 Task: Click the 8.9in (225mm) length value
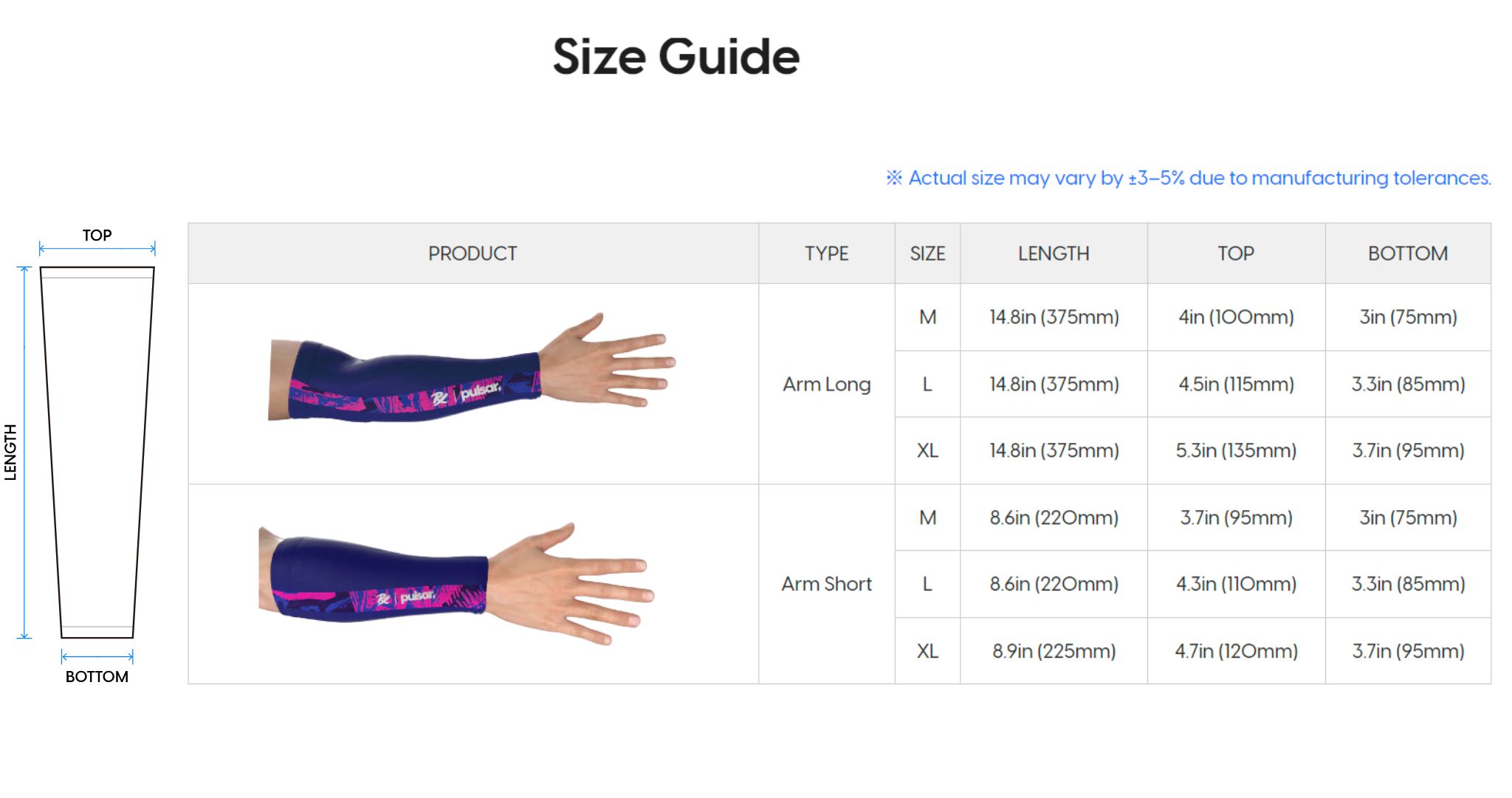click(1054, 651)
